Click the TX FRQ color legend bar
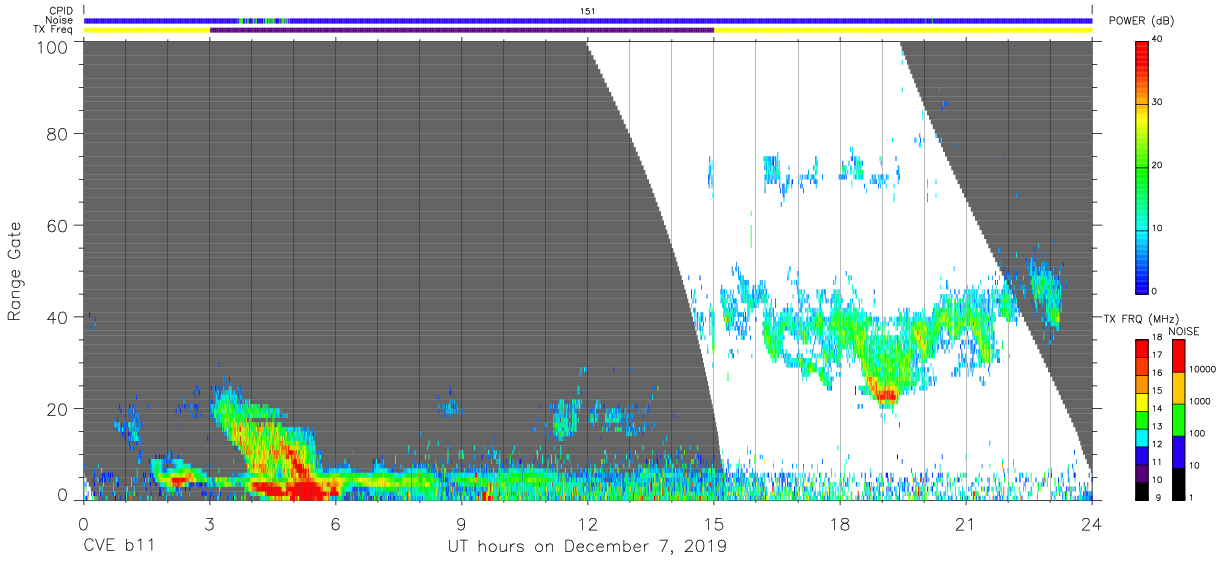 click(x=1141, y=418)
